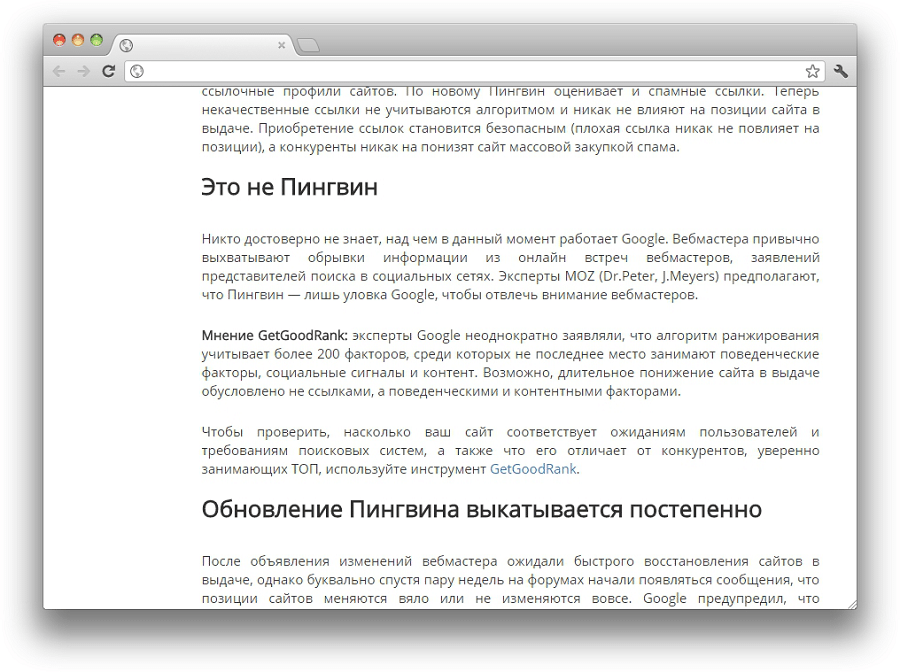Click the red close window button

point(59,40)
